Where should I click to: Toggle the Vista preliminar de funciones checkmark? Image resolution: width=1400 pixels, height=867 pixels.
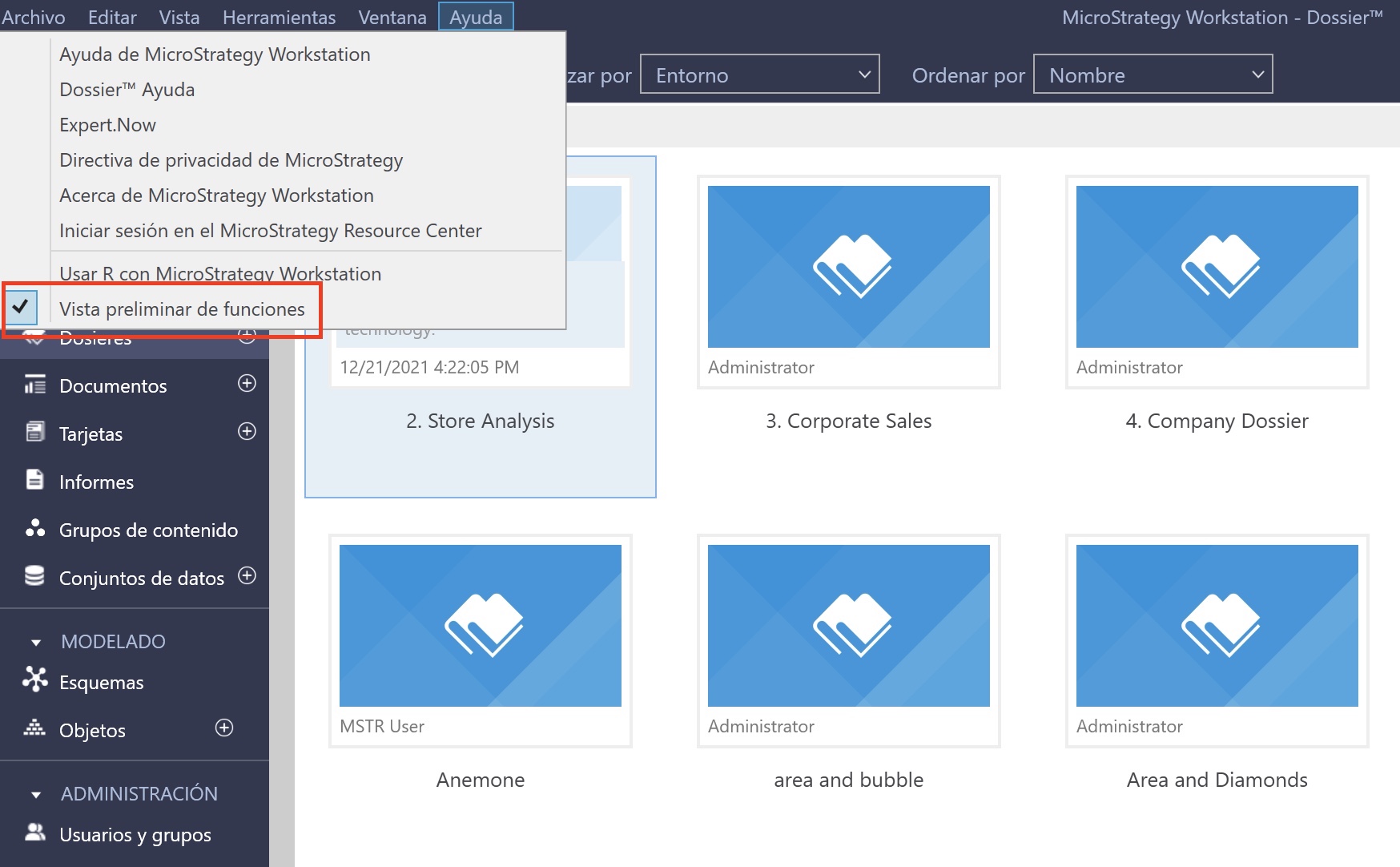point(20,306)
